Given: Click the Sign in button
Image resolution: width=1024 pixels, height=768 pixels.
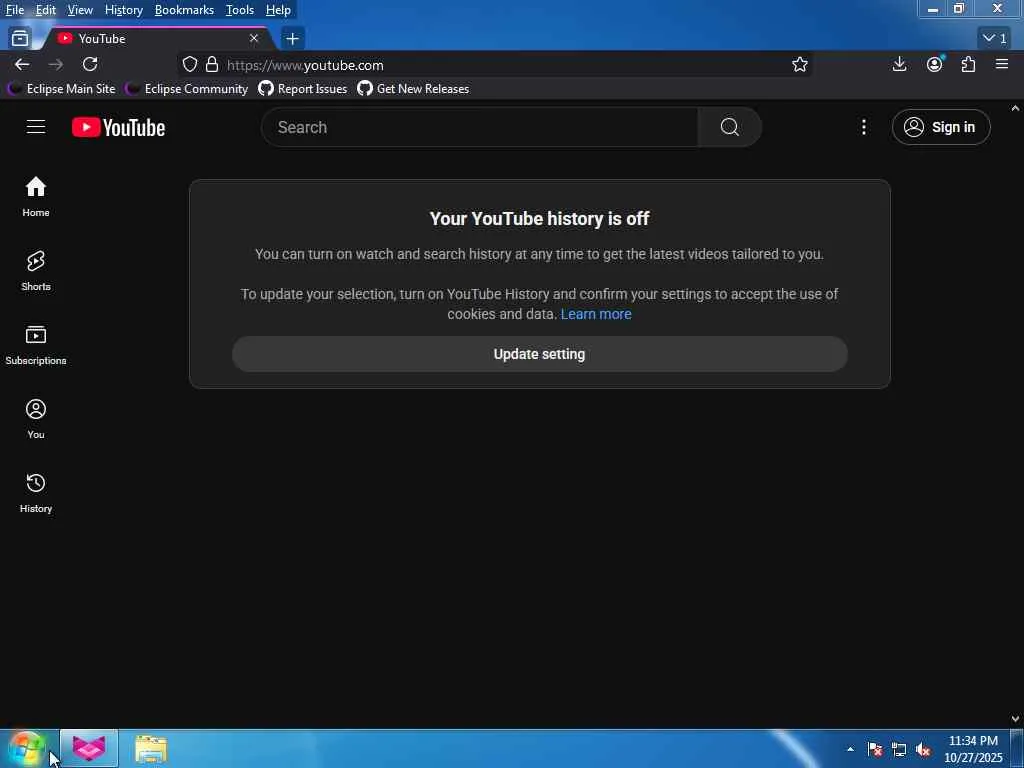Looking at the screenshot, I should (x=941, y=127).
